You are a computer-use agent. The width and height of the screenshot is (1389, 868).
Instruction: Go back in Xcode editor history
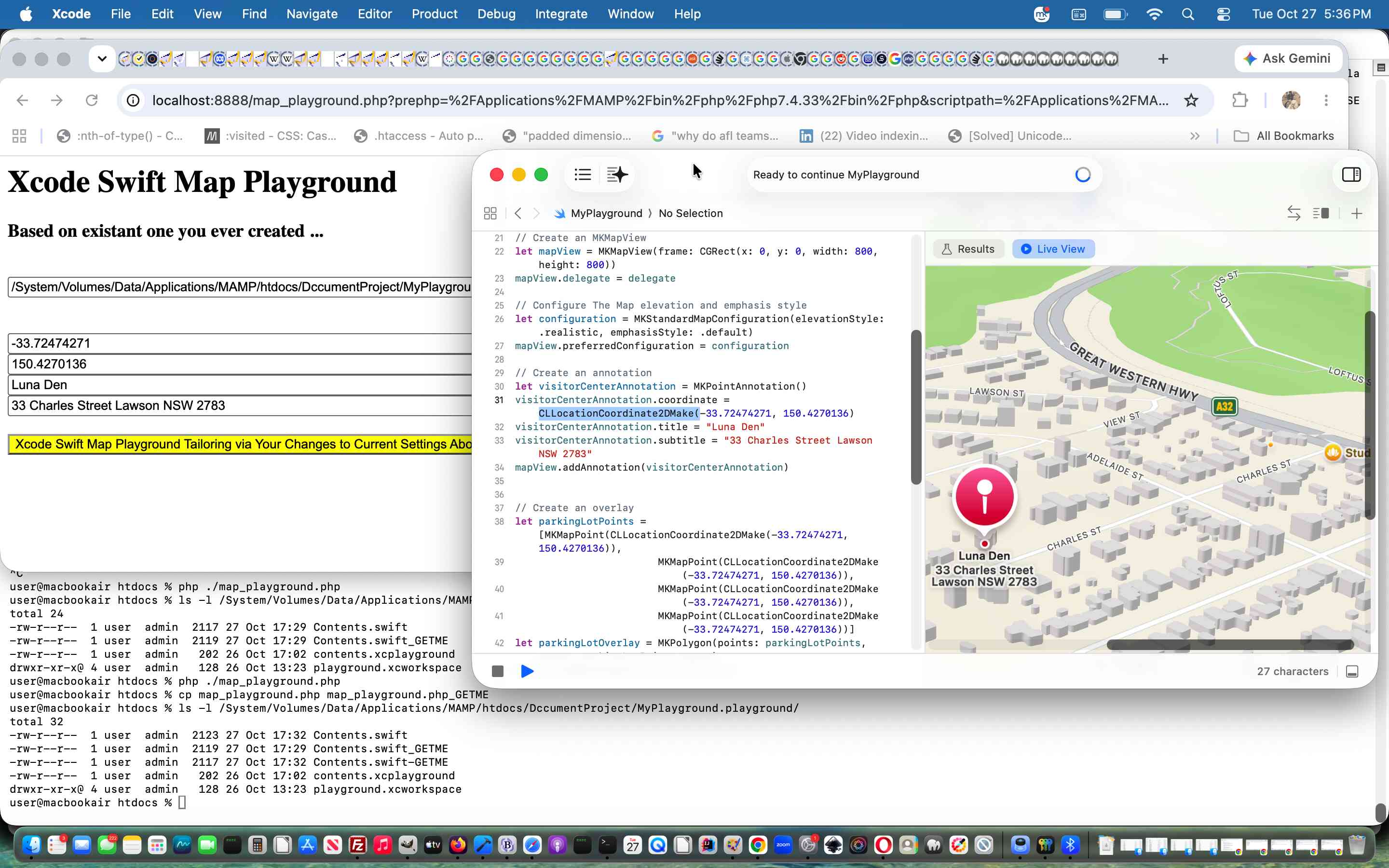517,214
